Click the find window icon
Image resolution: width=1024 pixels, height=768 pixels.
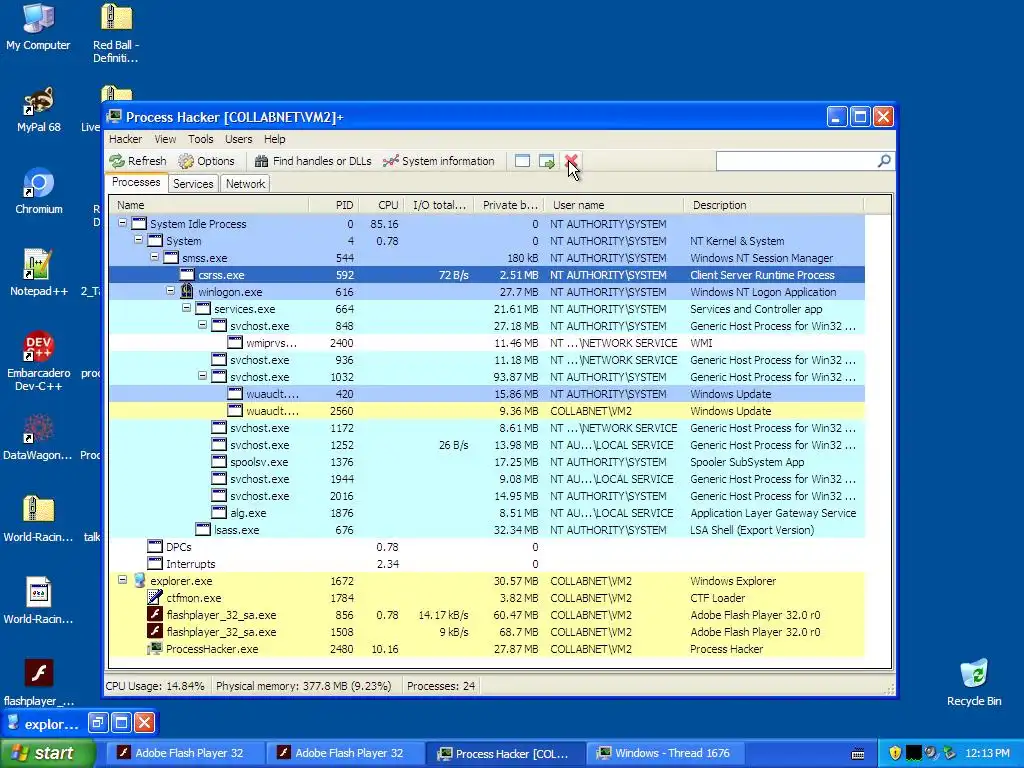522,161
